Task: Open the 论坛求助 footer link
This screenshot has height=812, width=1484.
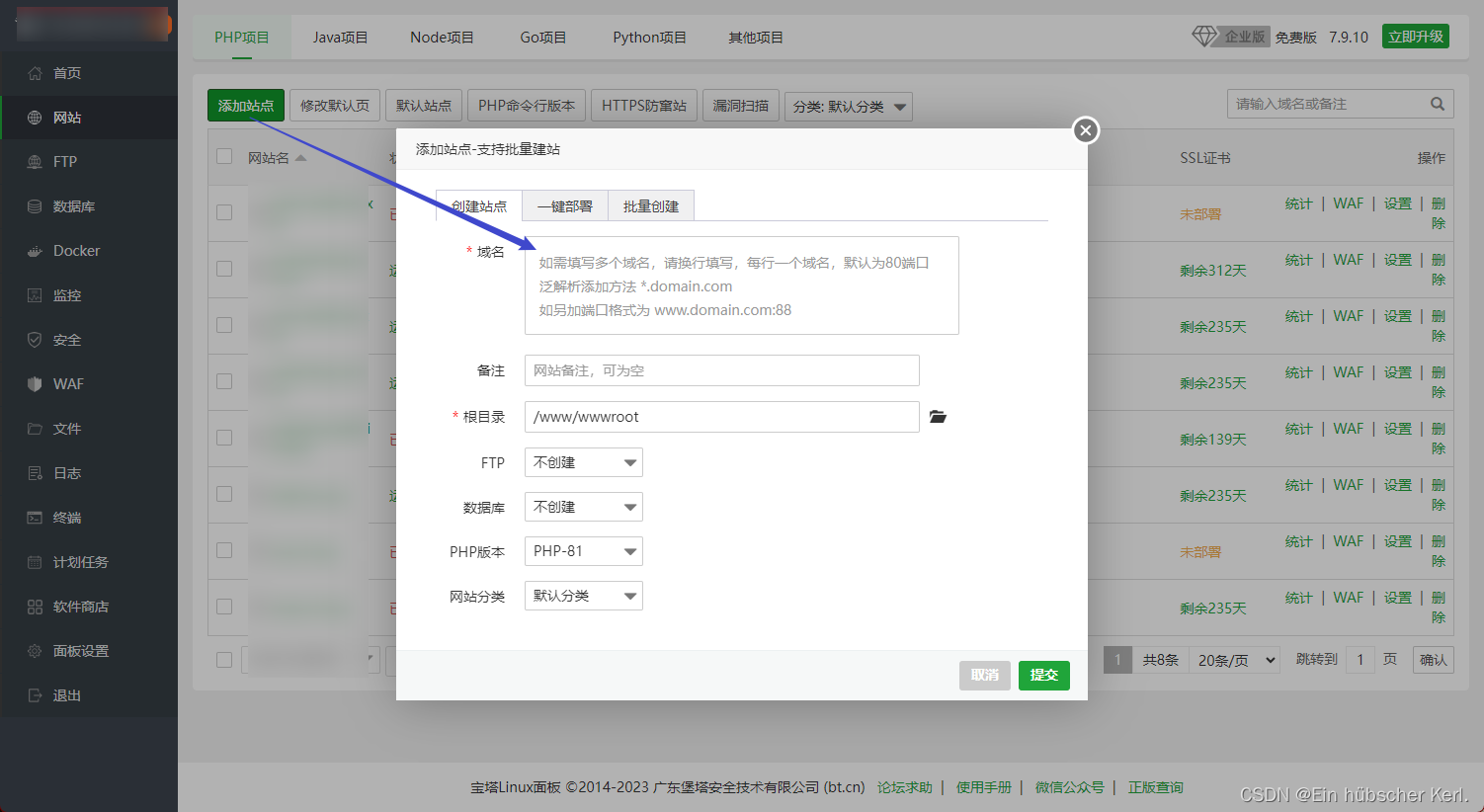Action: [905, 787]
